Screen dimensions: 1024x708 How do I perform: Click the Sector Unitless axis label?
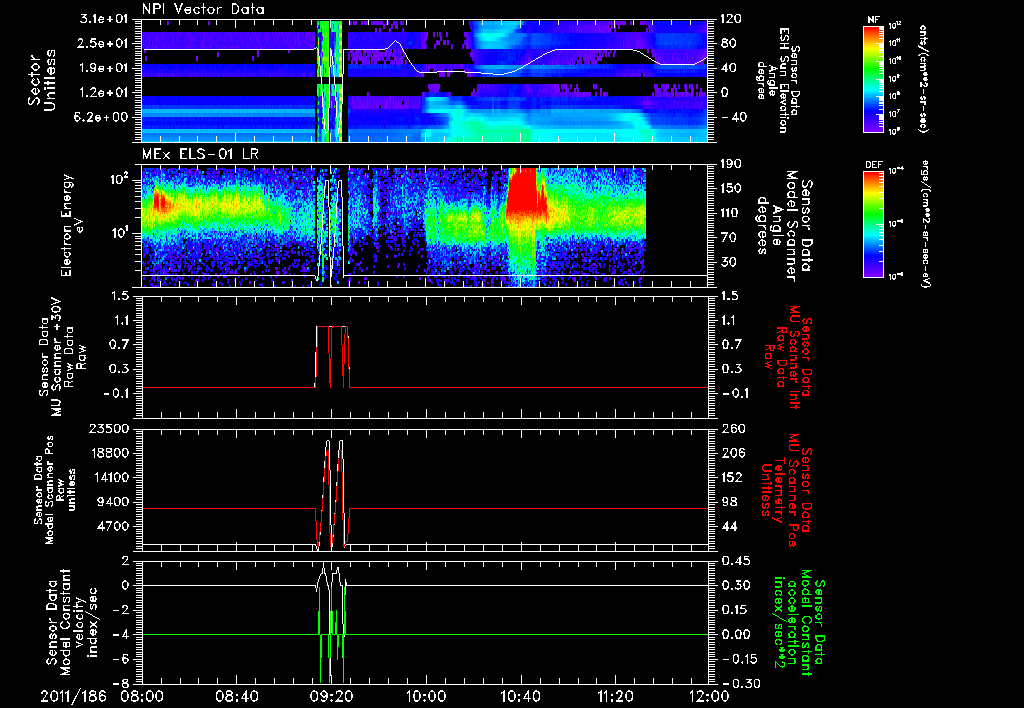pyautogui.click(x=42, y=80)
